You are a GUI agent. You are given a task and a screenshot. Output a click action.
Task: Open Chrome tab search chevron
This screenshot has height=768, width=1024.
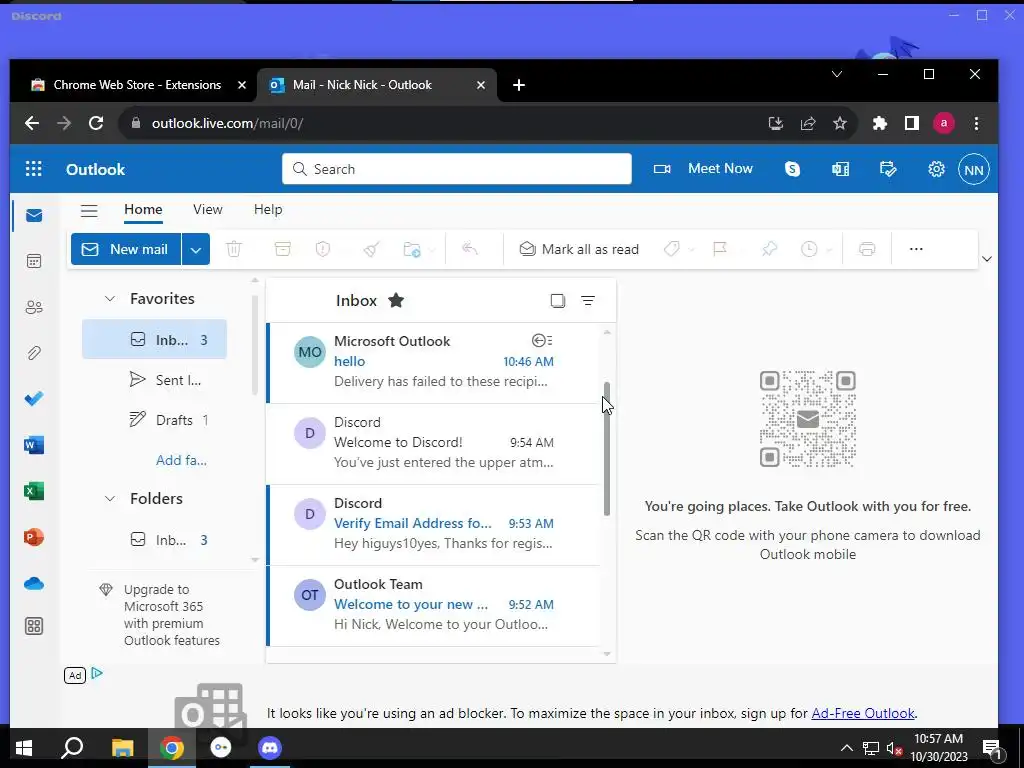[837, 74]
